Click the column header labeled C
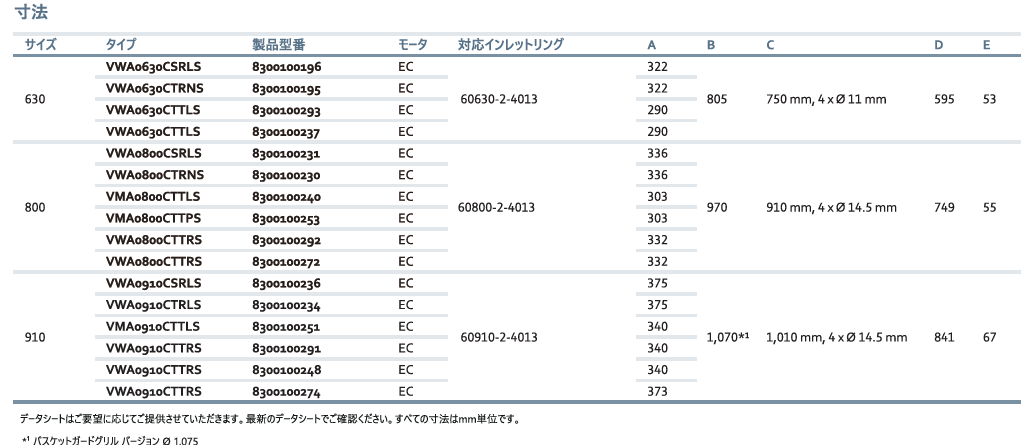The image size is (1035, 445). 770,46
